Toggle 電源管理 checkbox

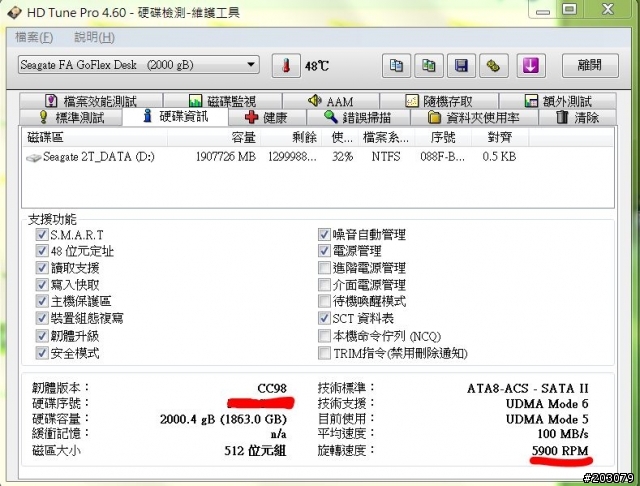click(324, 251)
